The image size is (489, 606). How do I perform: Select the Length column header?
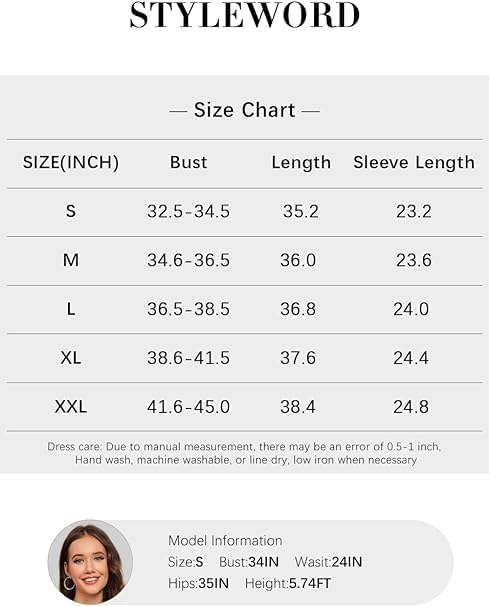point(301,163)
